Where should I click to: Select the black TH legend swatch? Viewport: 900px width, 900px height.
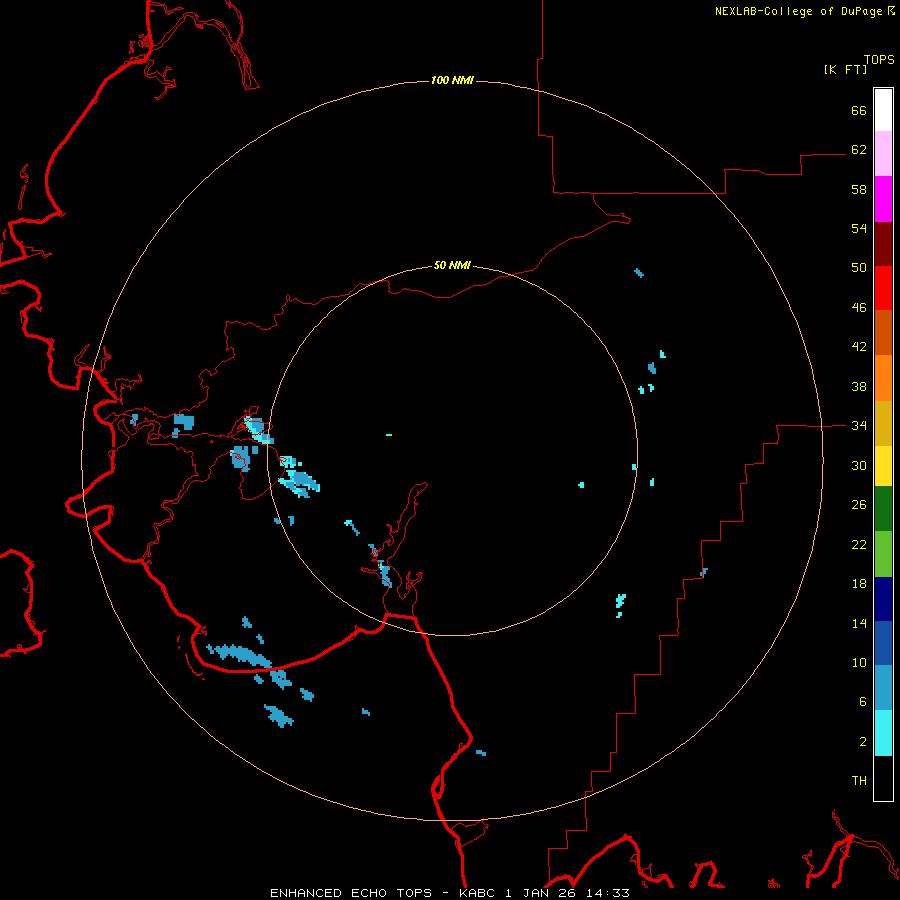883,778
